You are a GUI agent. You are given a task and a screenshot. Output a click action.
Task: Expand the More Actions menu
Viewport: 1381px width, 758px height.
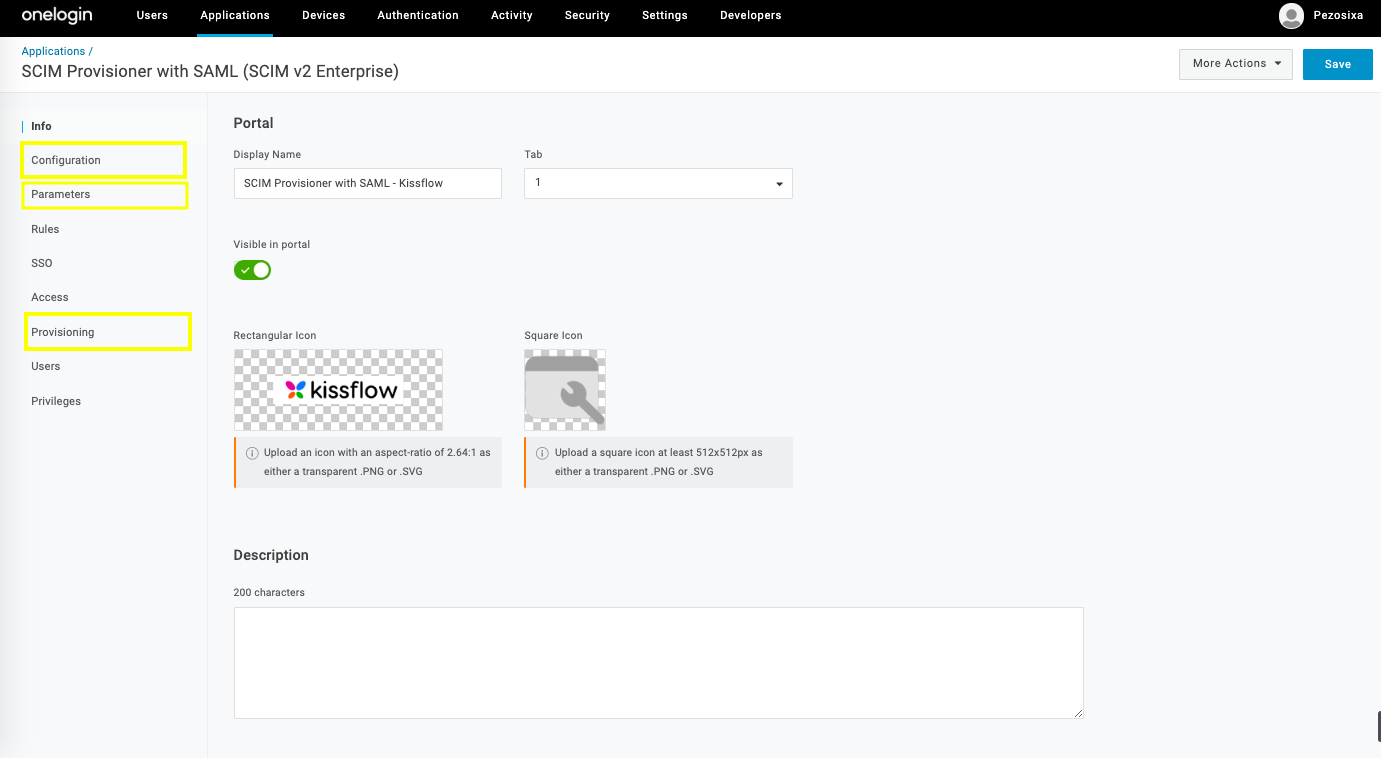click(x=1236, y=63)
